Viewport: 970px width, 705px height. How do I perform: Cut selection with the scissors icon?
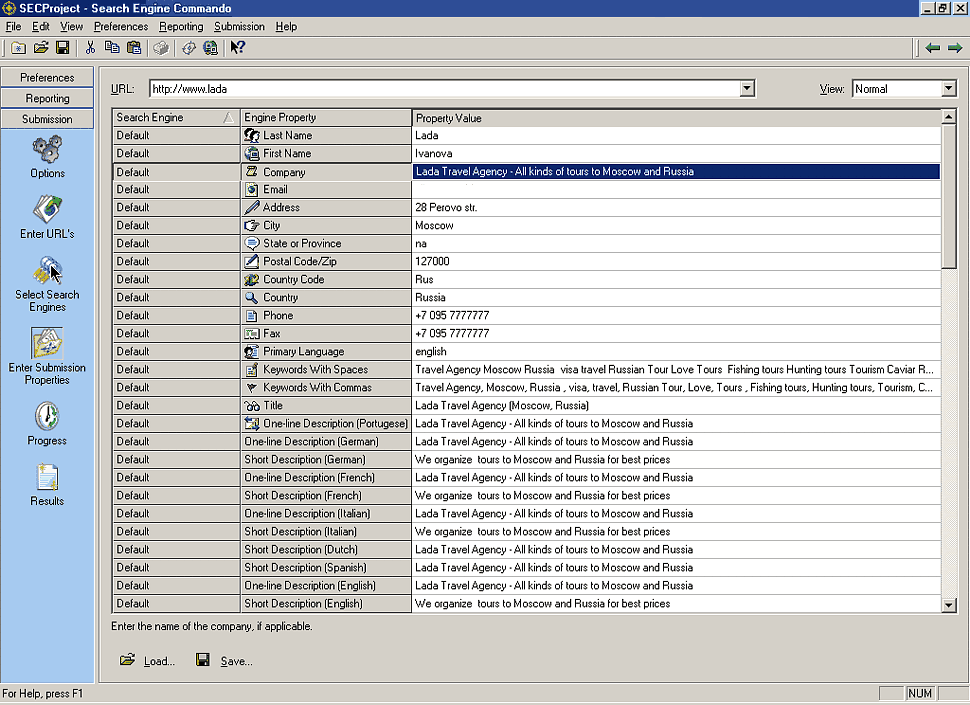pyautogui.click(x=90, y=48)
